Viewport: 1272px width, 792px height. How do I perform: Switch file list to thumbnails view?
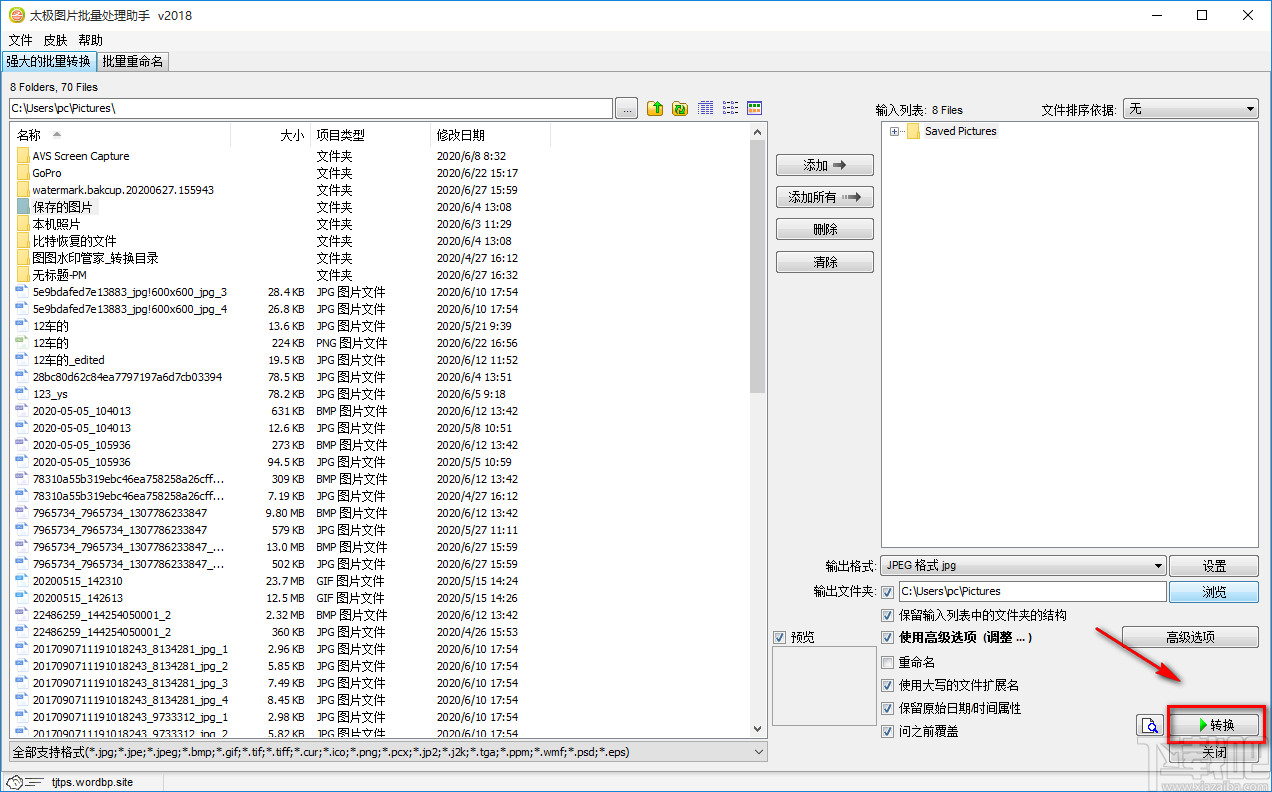click(755, 108)
